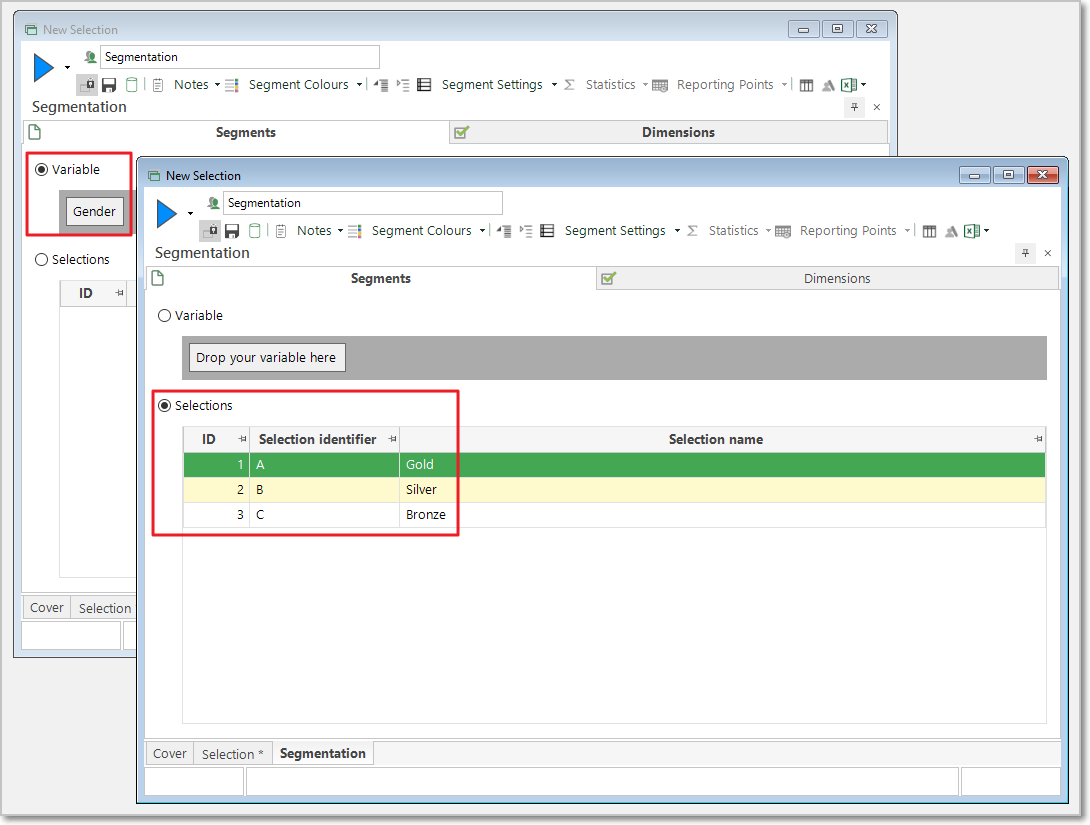Click the Segmentation name field in back window
This screenshot has width=1090, height=825.
pyautogui.click(x=240, y=57)
